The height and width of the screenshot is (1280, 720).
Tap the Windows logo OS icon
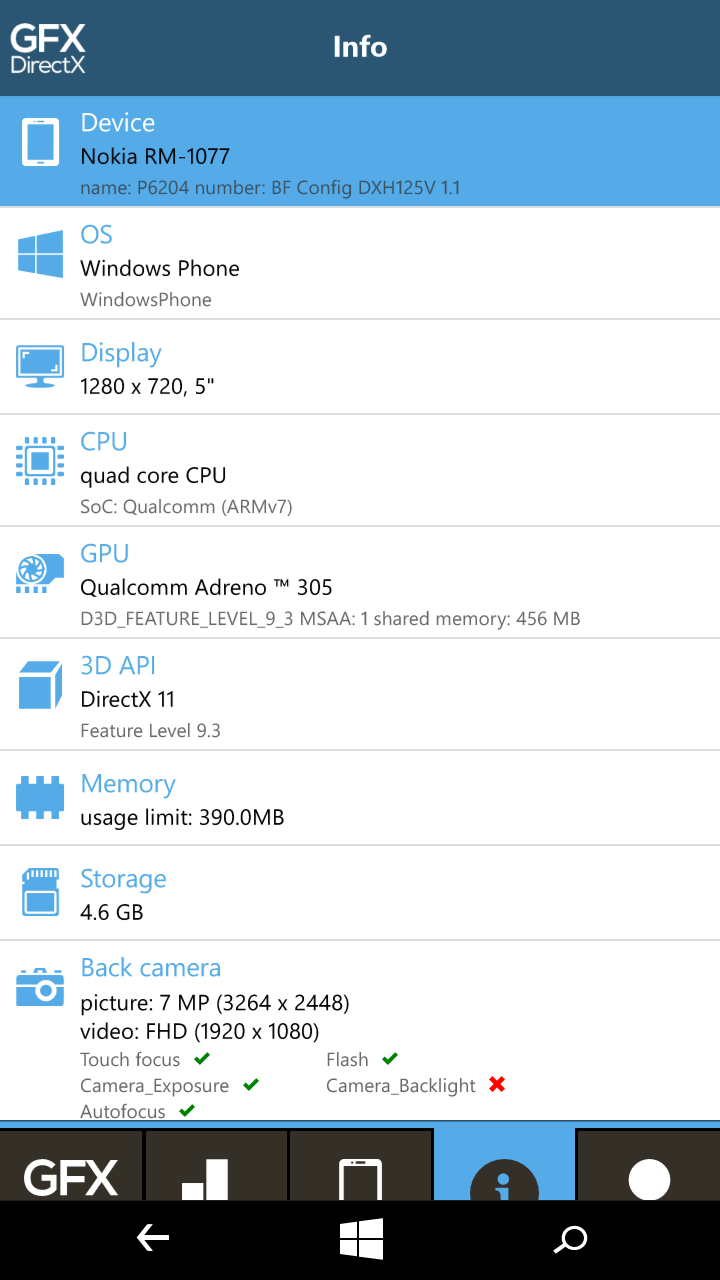click(x=40, y=254)
